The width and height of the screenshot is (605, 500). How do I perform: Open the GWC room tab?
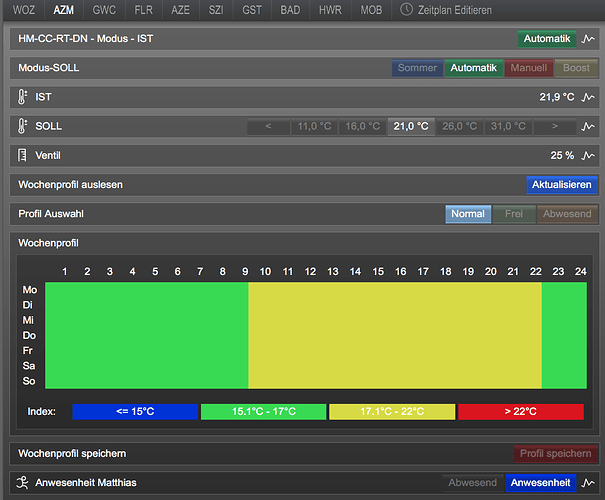tap(104, 10)
